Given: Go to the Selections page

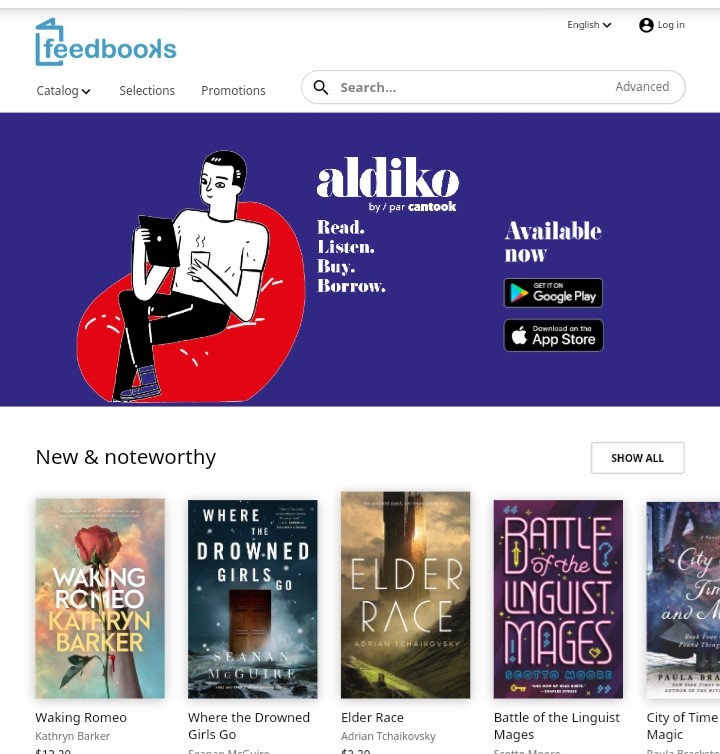Looking at the screenshot, I should (x=147, y=90).
